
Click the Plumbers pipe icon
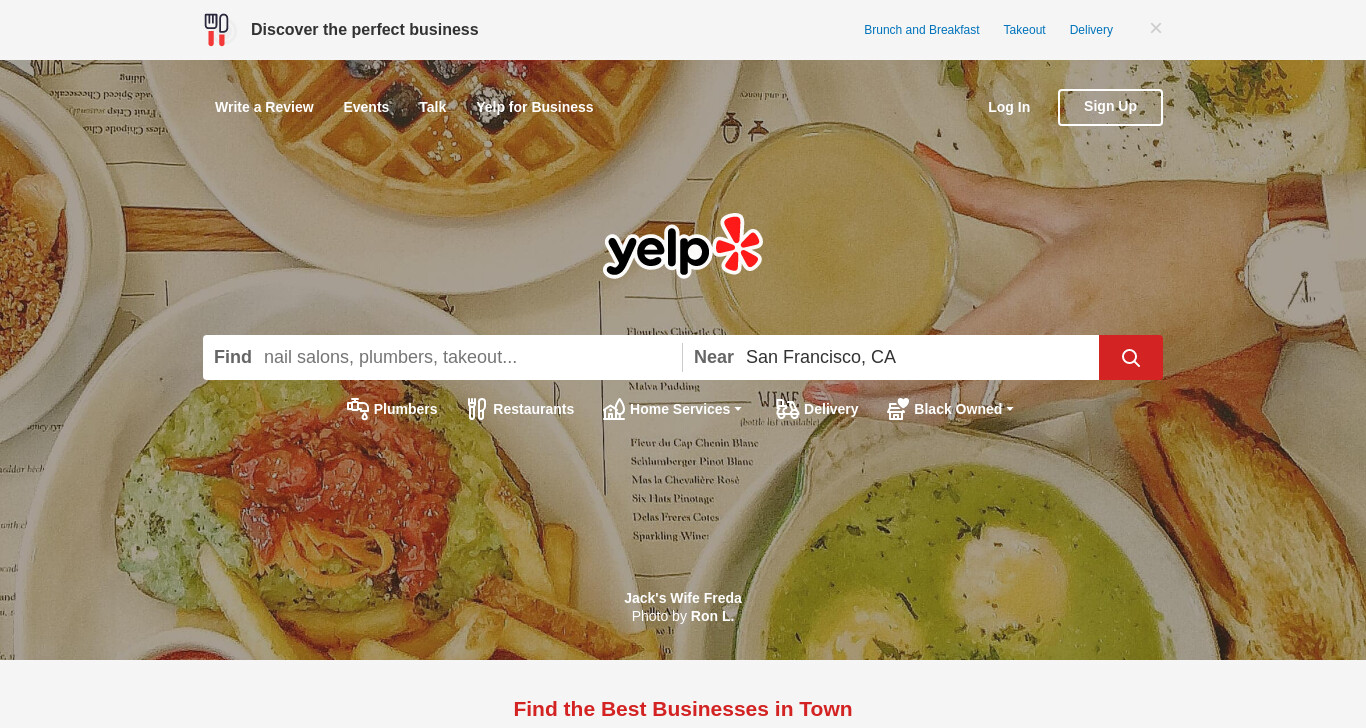click(x=358, y=409)
